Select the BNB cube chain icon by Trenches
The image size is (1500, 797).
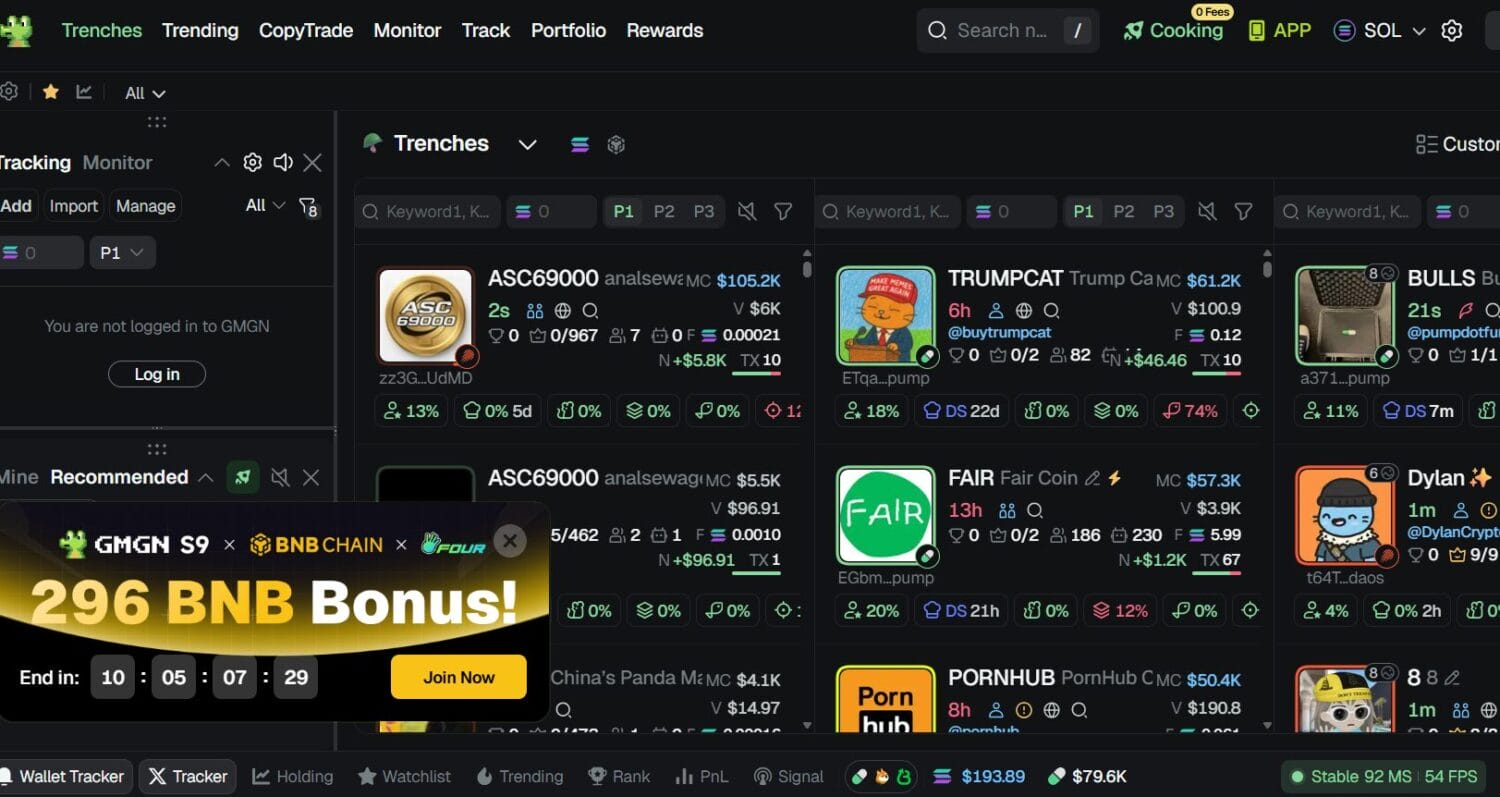pyautogui.click(x=616, y=144)
